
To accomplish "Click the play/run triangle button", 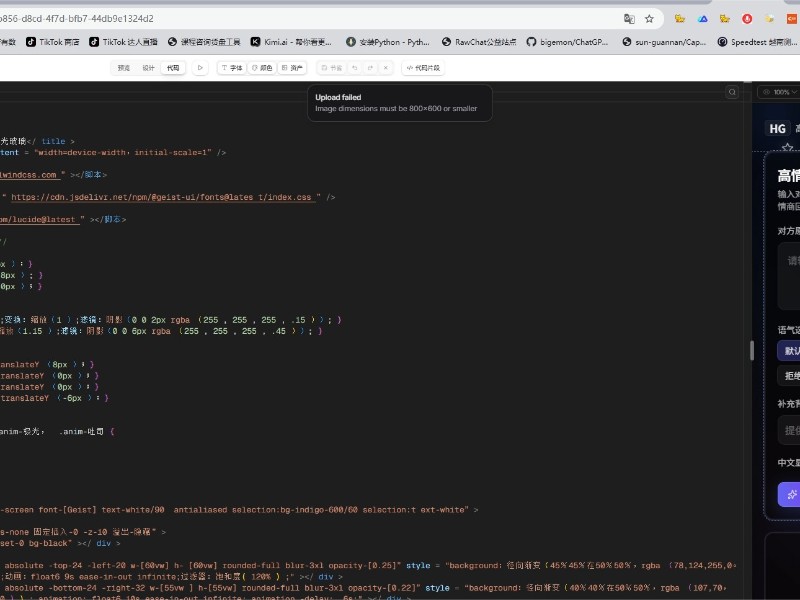I will pyautogui.click(x=201, y=68).
